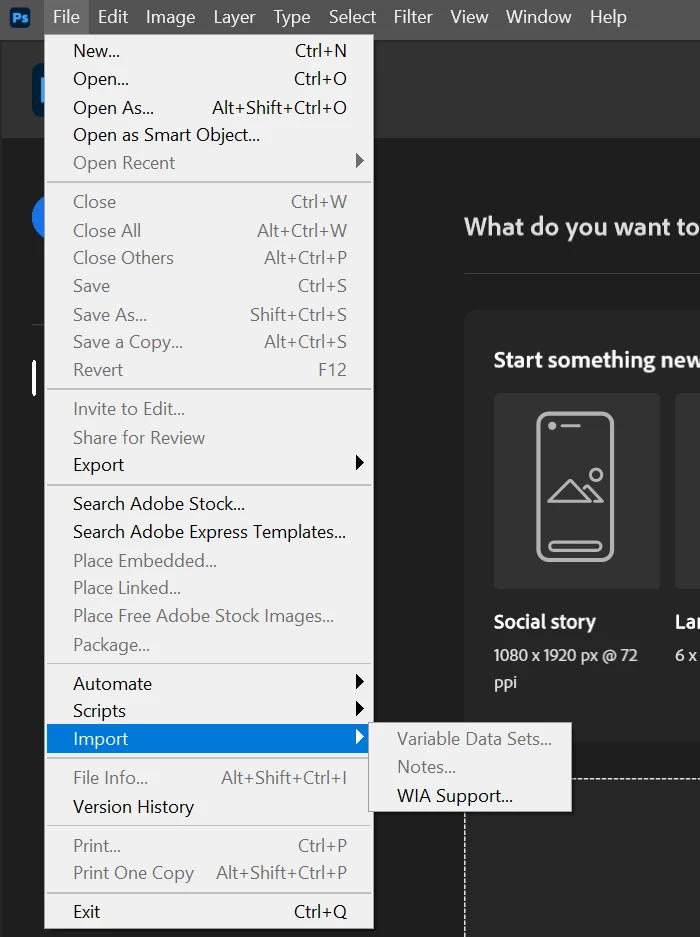Choose WIA Support... from Import submenu
The image size is (700, 937).
(470, 796)
